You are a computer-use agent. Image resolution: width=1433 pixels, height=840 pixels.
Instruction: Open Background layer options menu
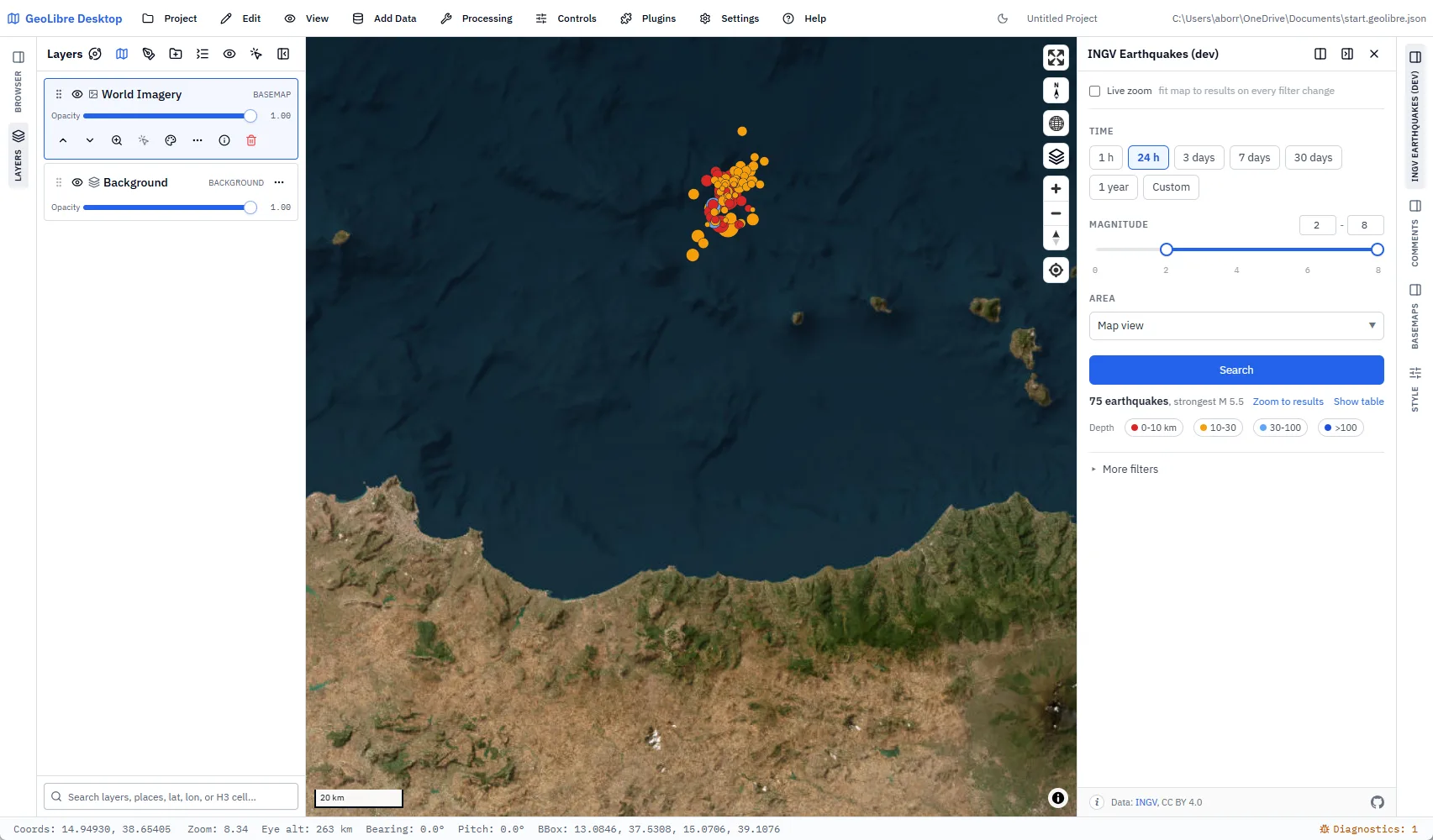pos(279,182)
